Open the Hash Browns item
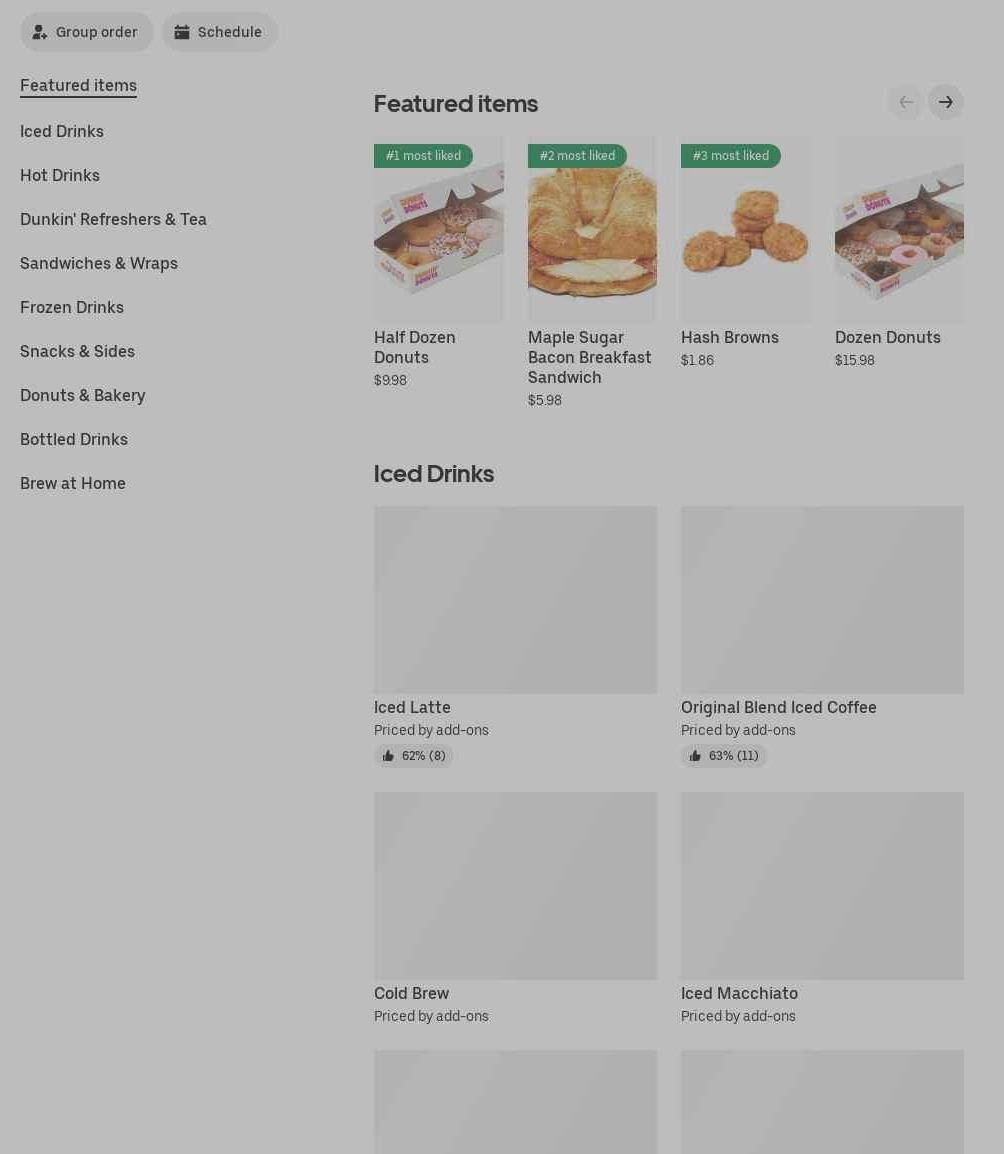This screenshot has height=1154, width=1004. 746,252
